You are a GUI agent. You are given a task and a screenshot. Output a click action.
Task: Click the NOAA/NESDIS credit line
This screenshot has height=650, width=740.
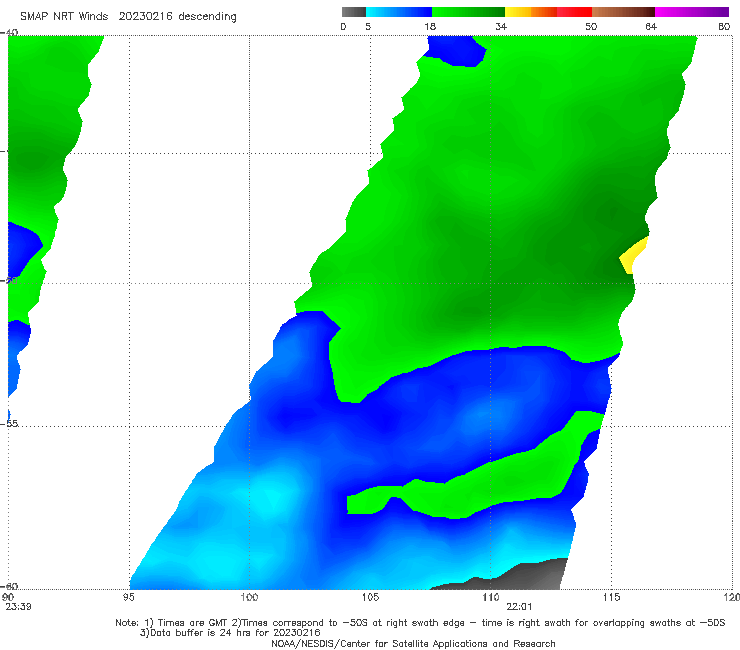click(x=413, y=643)
